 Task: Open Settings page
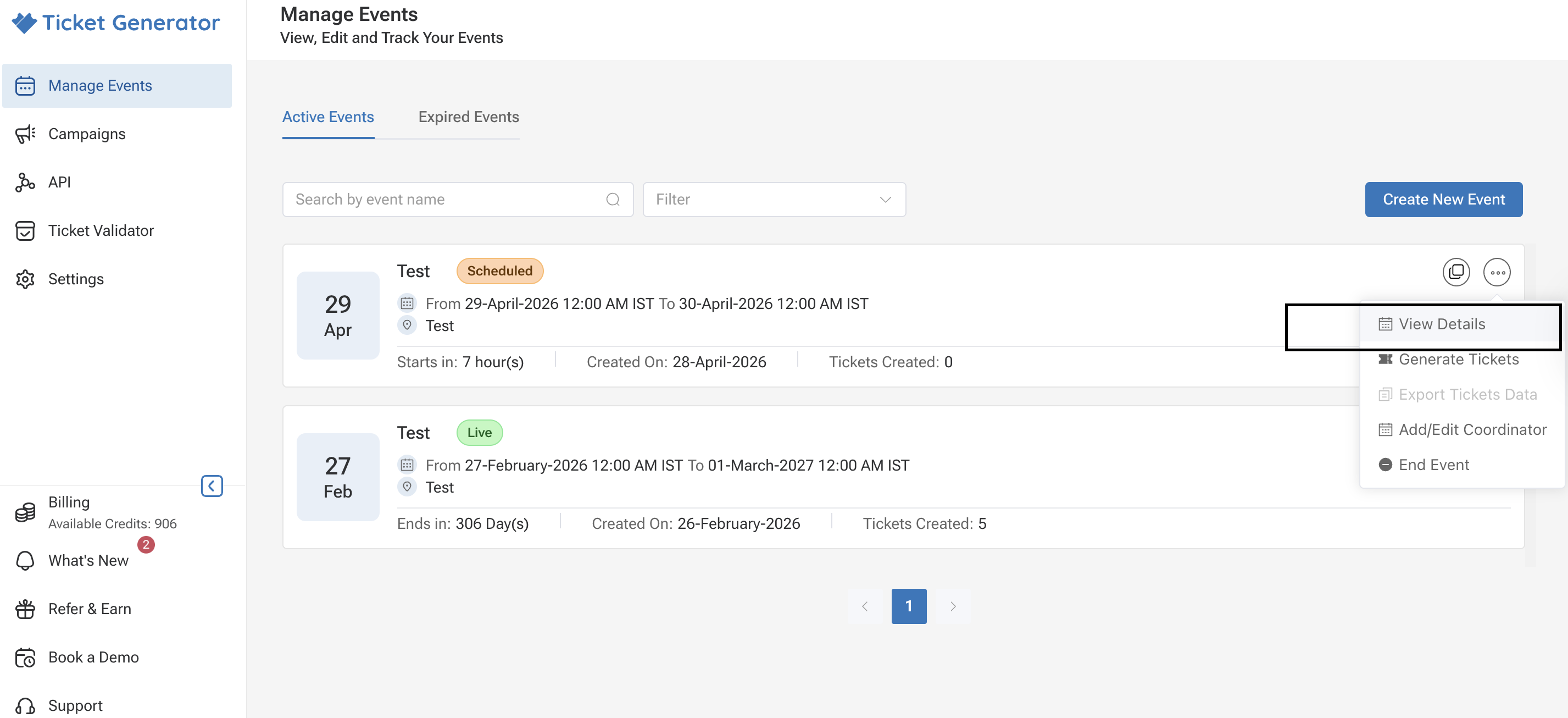(x=76, y=279)
